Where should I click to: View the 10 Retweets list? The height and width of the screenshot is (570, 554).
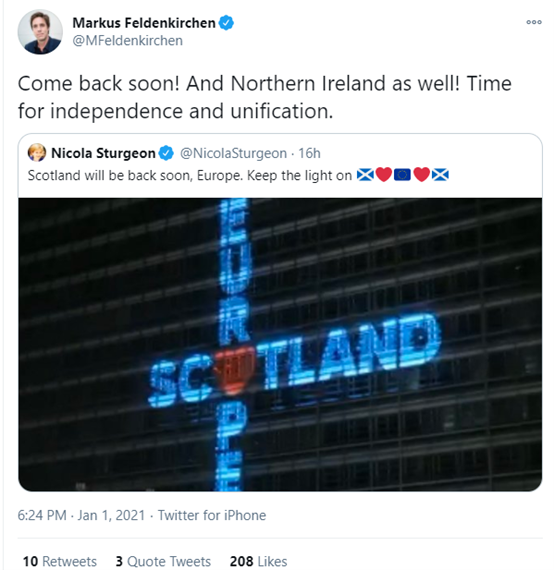click(60, 561)
